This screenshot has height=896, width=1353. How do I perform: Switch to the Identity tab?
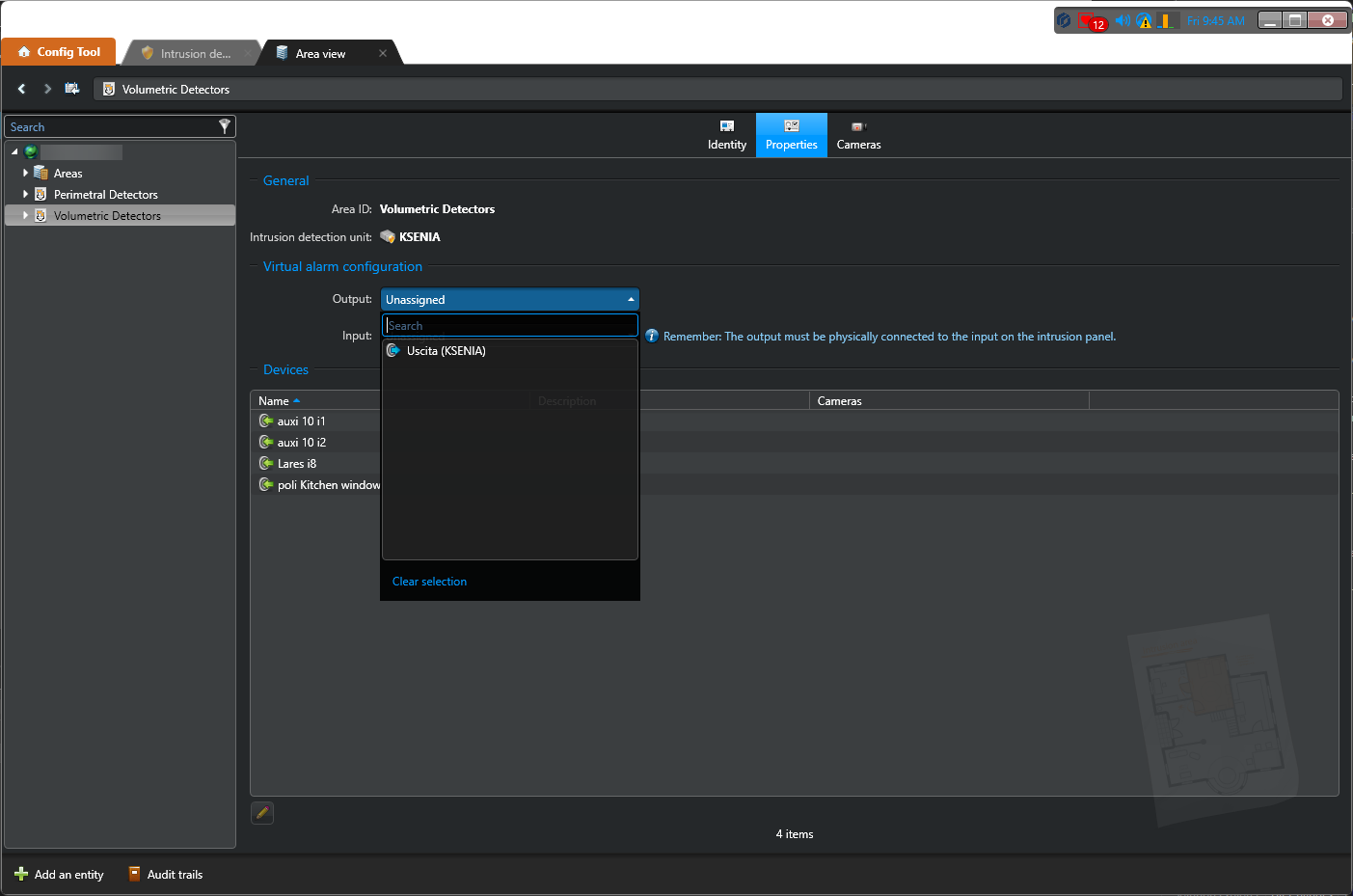click(x=727, y=135)
